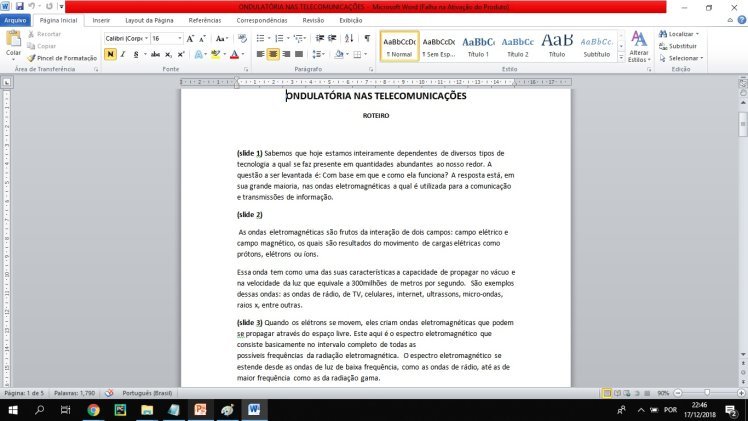This screenshot has width=748, height=421.
Task: Save the document via the quick access icon
Action: coord(20,6)
